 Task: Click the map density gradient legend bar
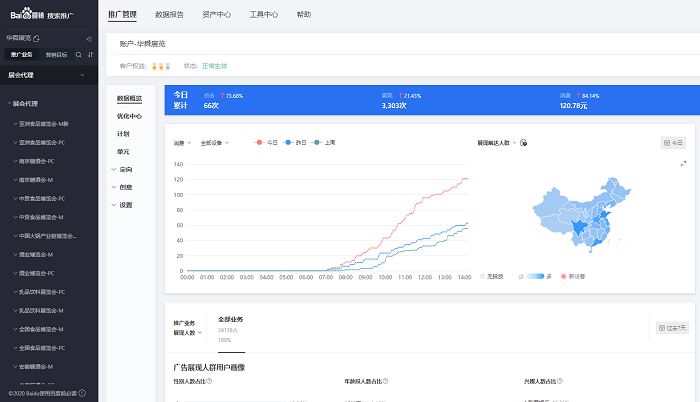coord(535,276)
